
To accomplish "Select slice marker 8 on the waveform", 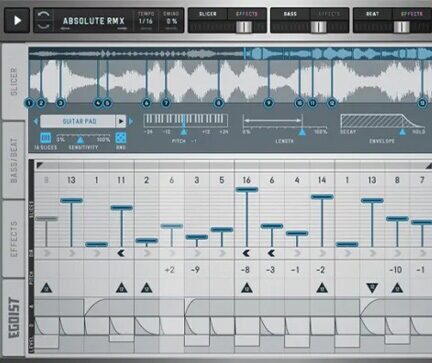I will pos(219,103).
